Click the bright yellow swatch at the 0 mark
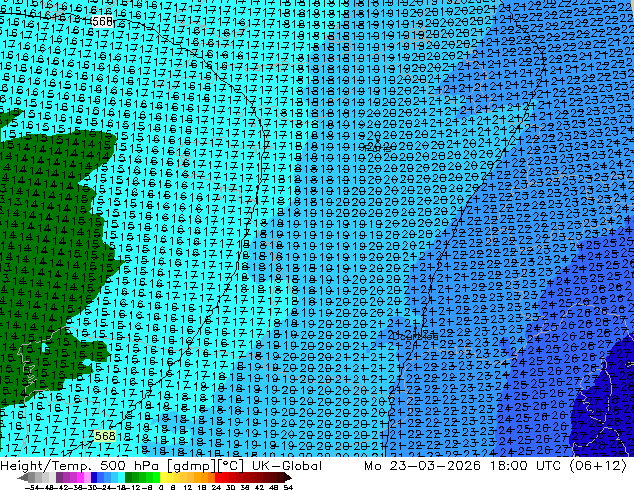The width and height of the screenshot is (634, 490). point(163,478)
